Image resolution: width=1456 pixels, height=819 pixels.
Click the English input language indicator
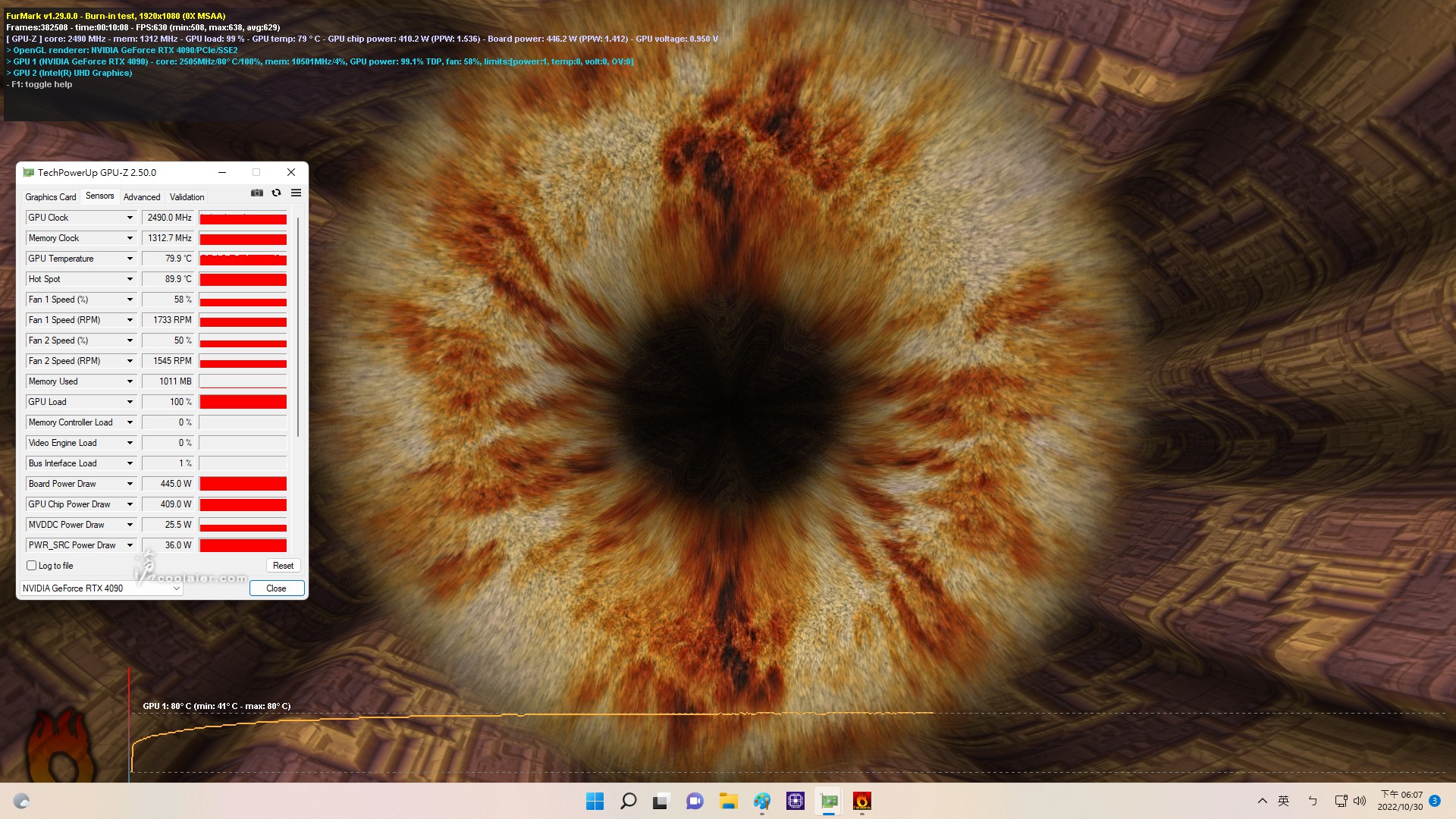1283,801
